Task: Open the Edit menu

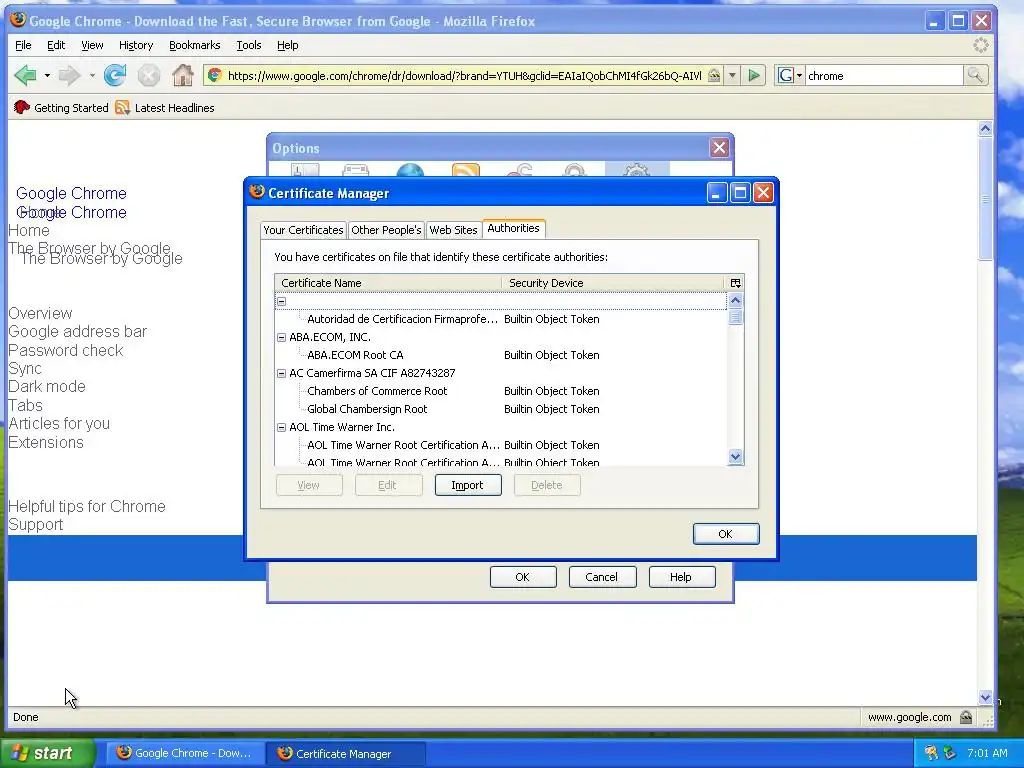Action: coord(56,45)
